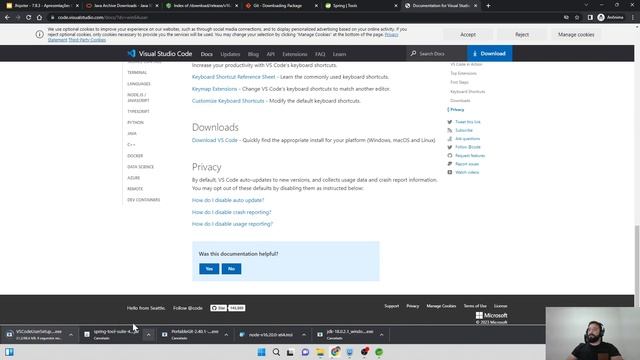
Task: Click the Search Docs input field
Action: tap(437, 53)
